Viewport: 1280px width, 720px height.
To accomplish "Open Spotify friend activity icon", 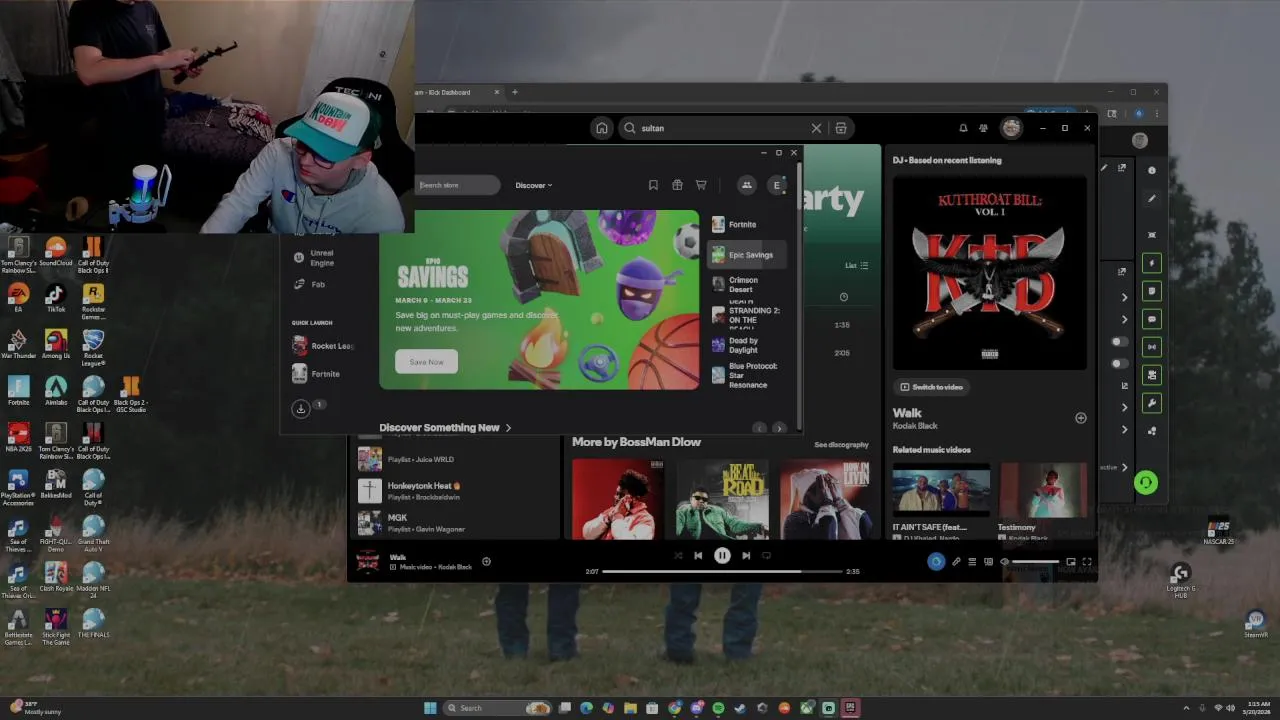I will click(x=984, y=128).
